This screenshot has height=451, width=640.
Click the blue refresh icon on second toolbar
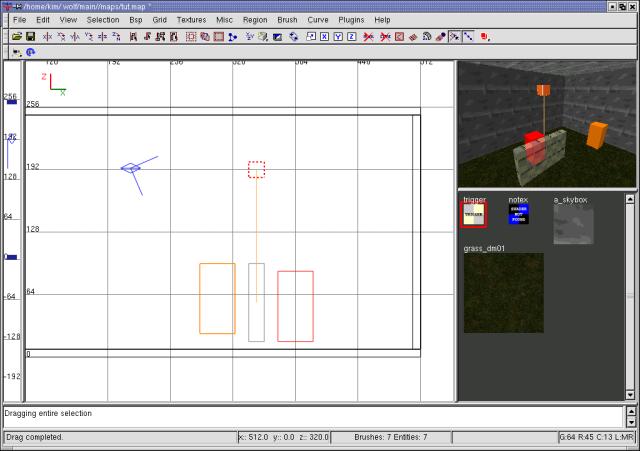click(x=31, y=52)
